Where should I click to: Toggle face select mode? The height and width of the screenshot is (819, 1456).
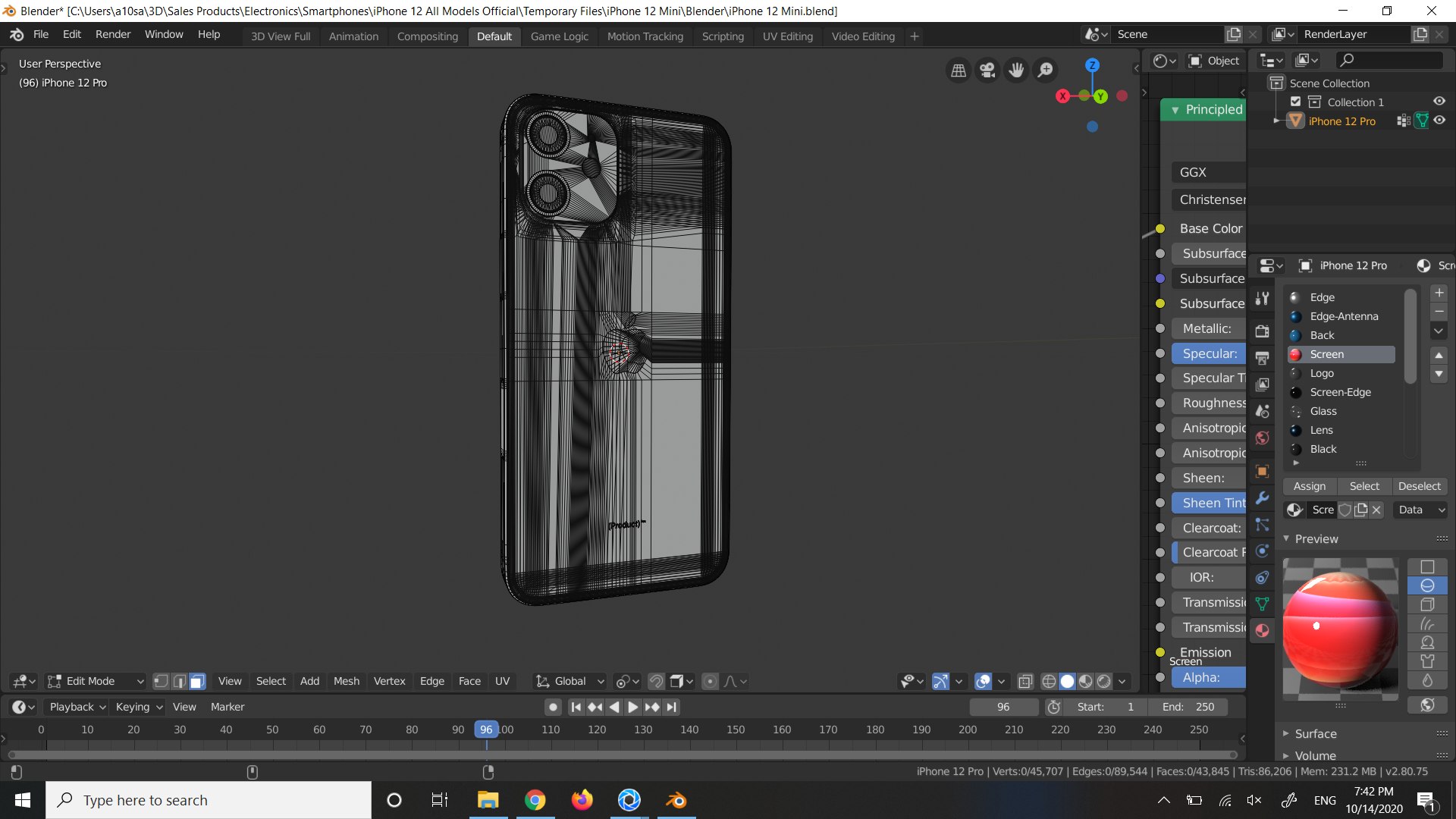point(197,681)
